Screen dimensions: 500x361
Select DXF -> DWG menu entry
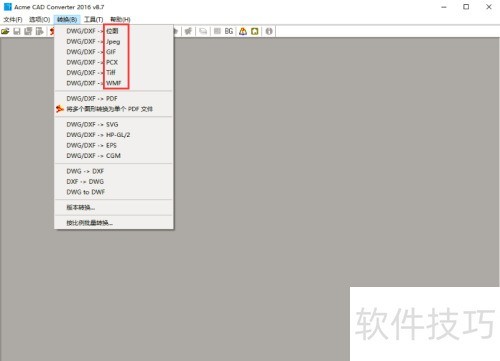point(114,182)
